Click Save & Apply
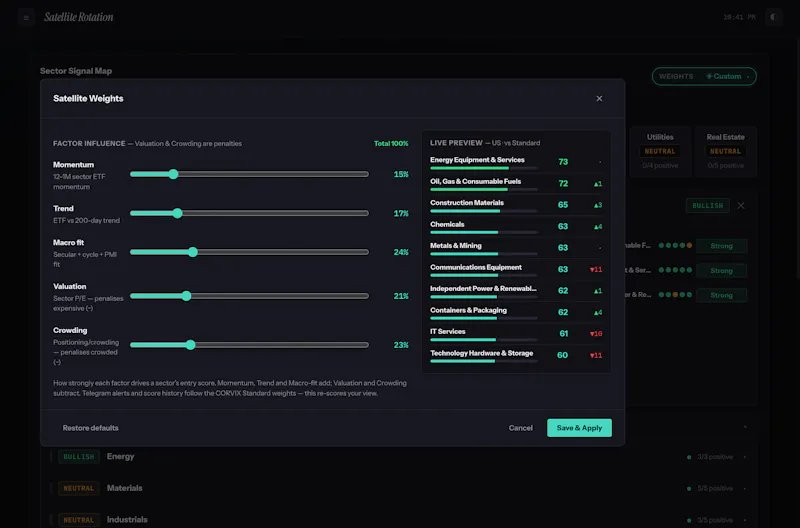Image resolution: width=800 pixels, height=528 pixels. (x=579, y=428)
